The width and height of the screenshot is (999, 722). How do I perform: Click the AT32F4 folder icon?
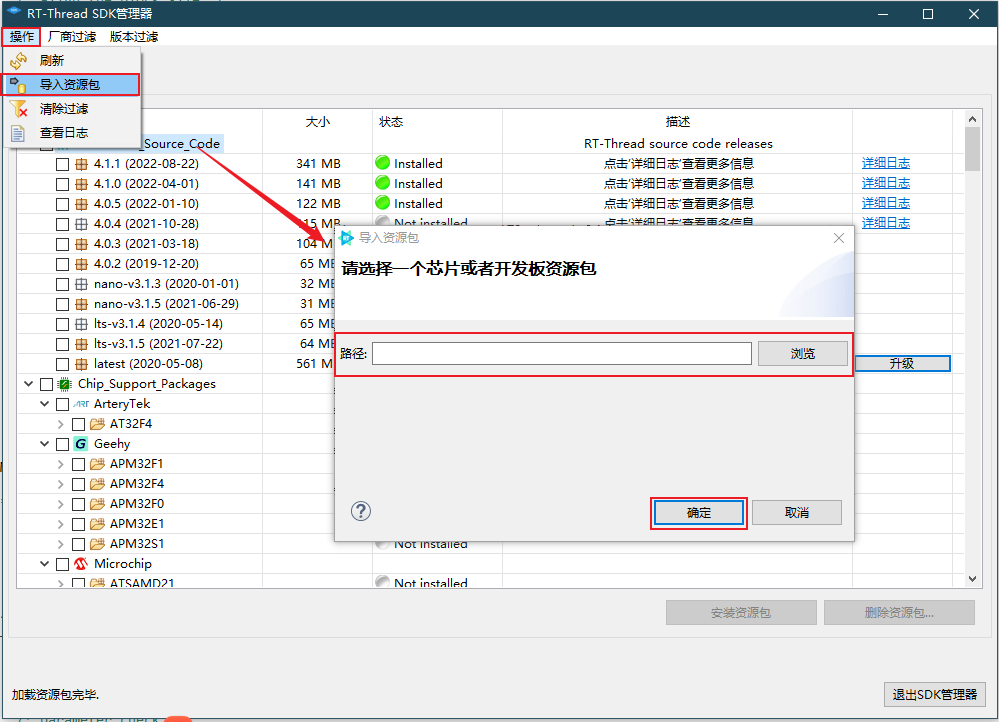[97, 424]
